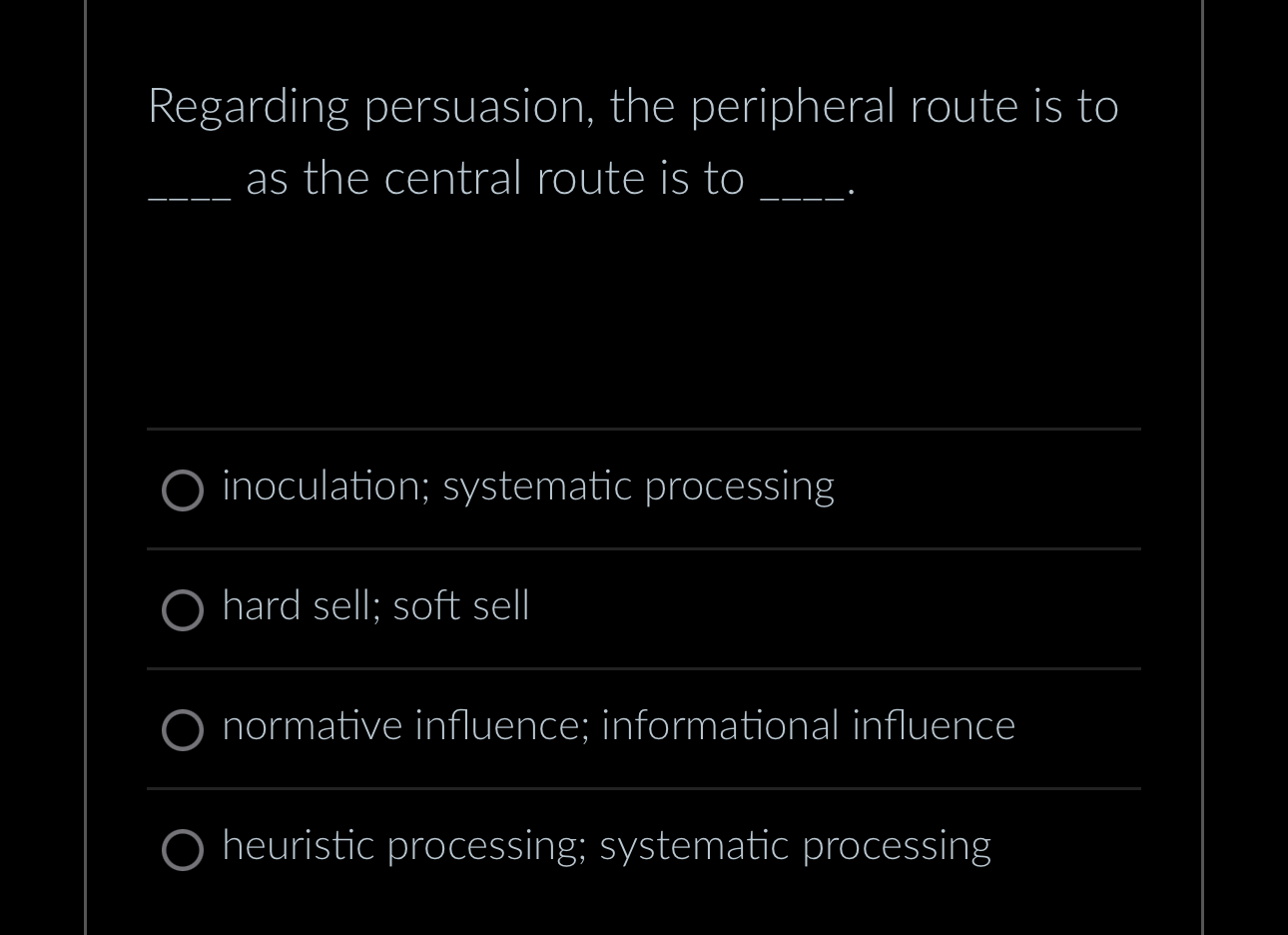This screenshot has height=935, width=1288.
Task: Select the 'normative influence; informational influence' radio button
Action: (183, 730)
